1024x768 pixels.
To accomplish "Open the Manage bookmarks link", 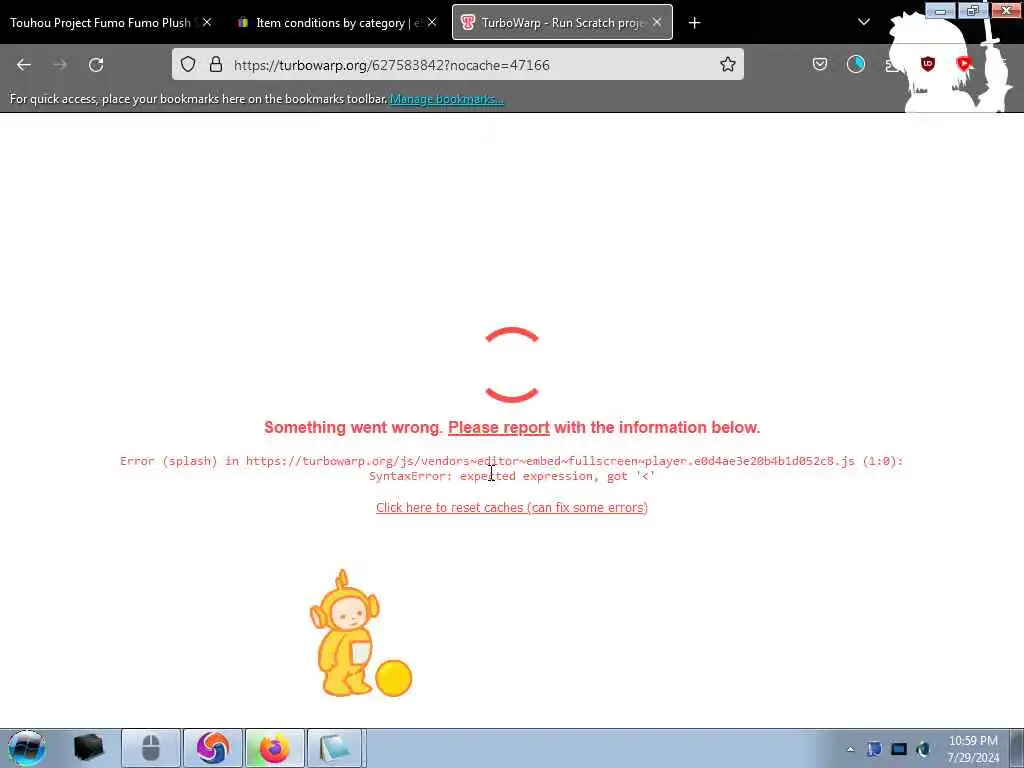I will tap(447, 99).
